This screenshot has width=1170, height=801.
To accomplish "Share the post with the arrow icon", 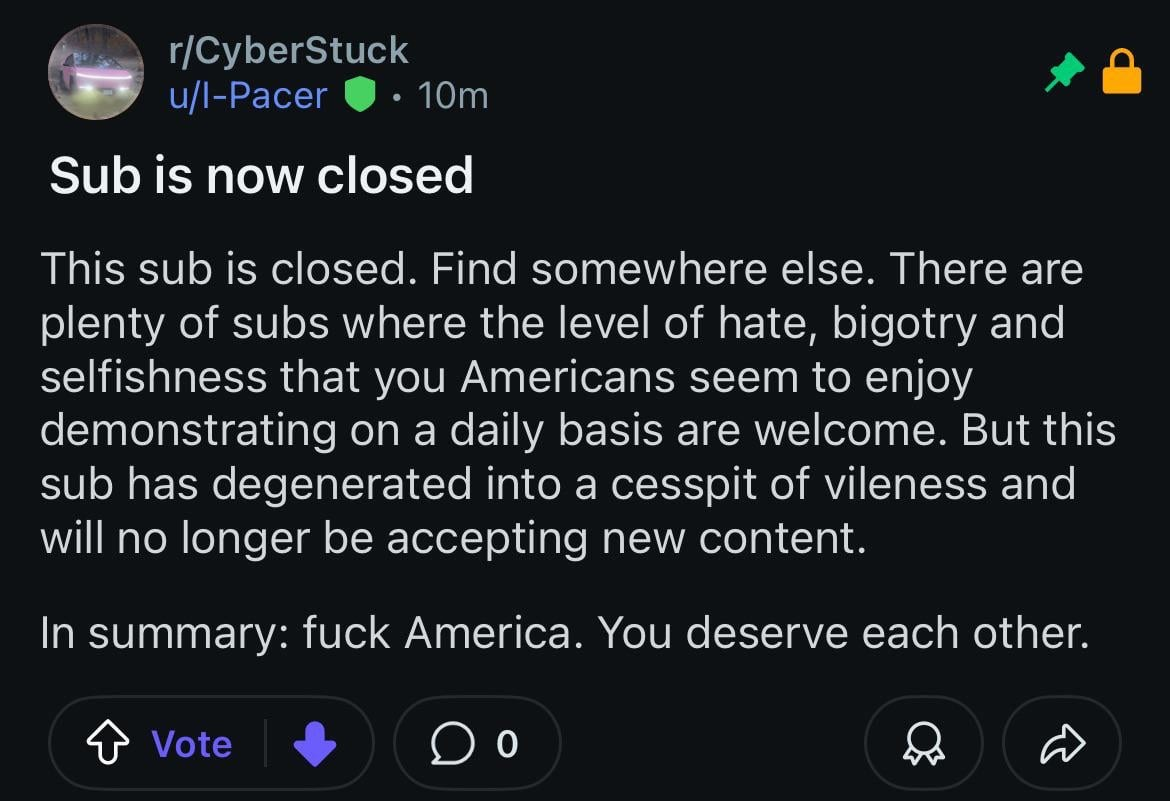I will click(x=1061, y=744).
